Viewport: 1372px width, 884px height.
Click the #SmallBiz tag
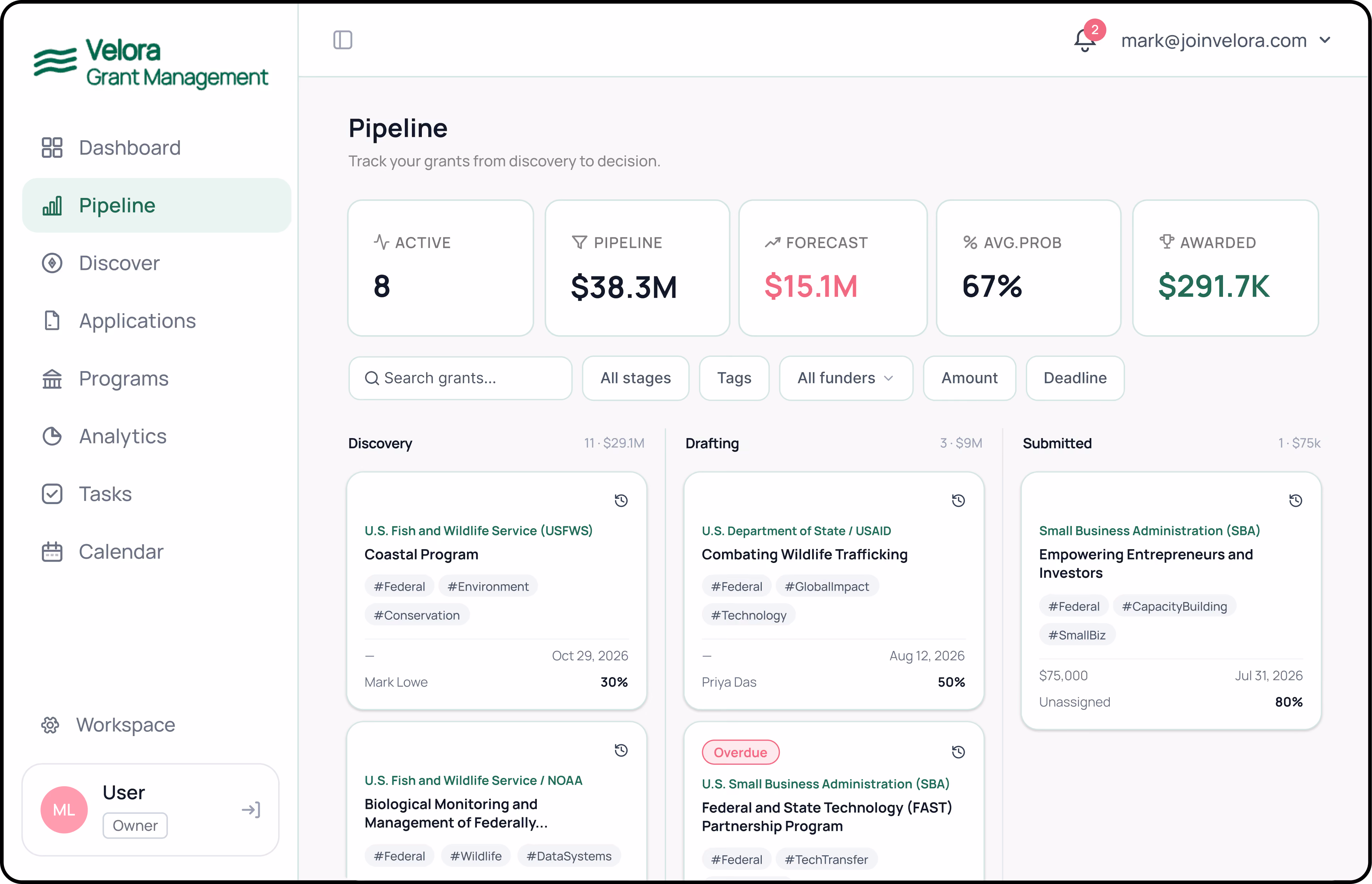coord(1077,635)
